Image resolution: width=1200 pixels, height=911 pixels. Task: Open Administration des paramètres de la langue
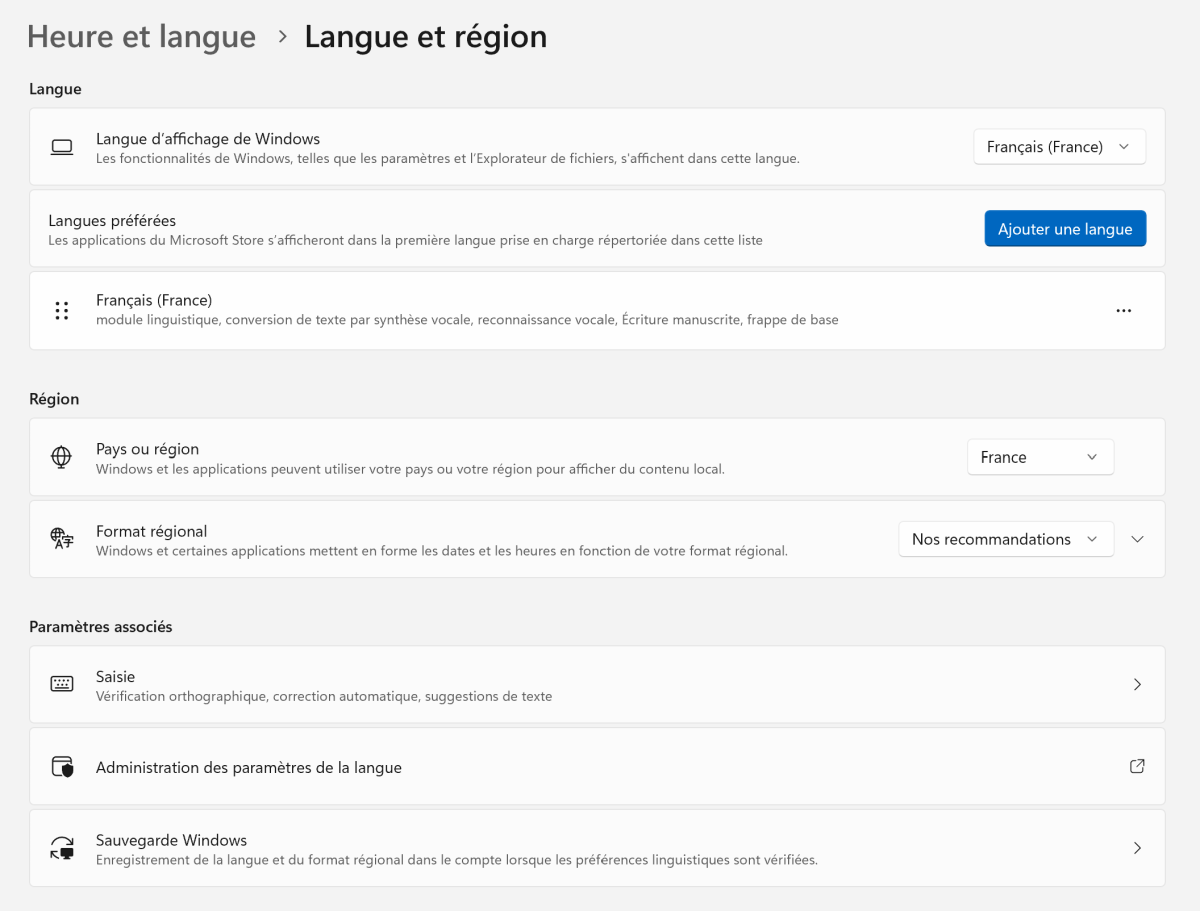[x=249, y=768]
